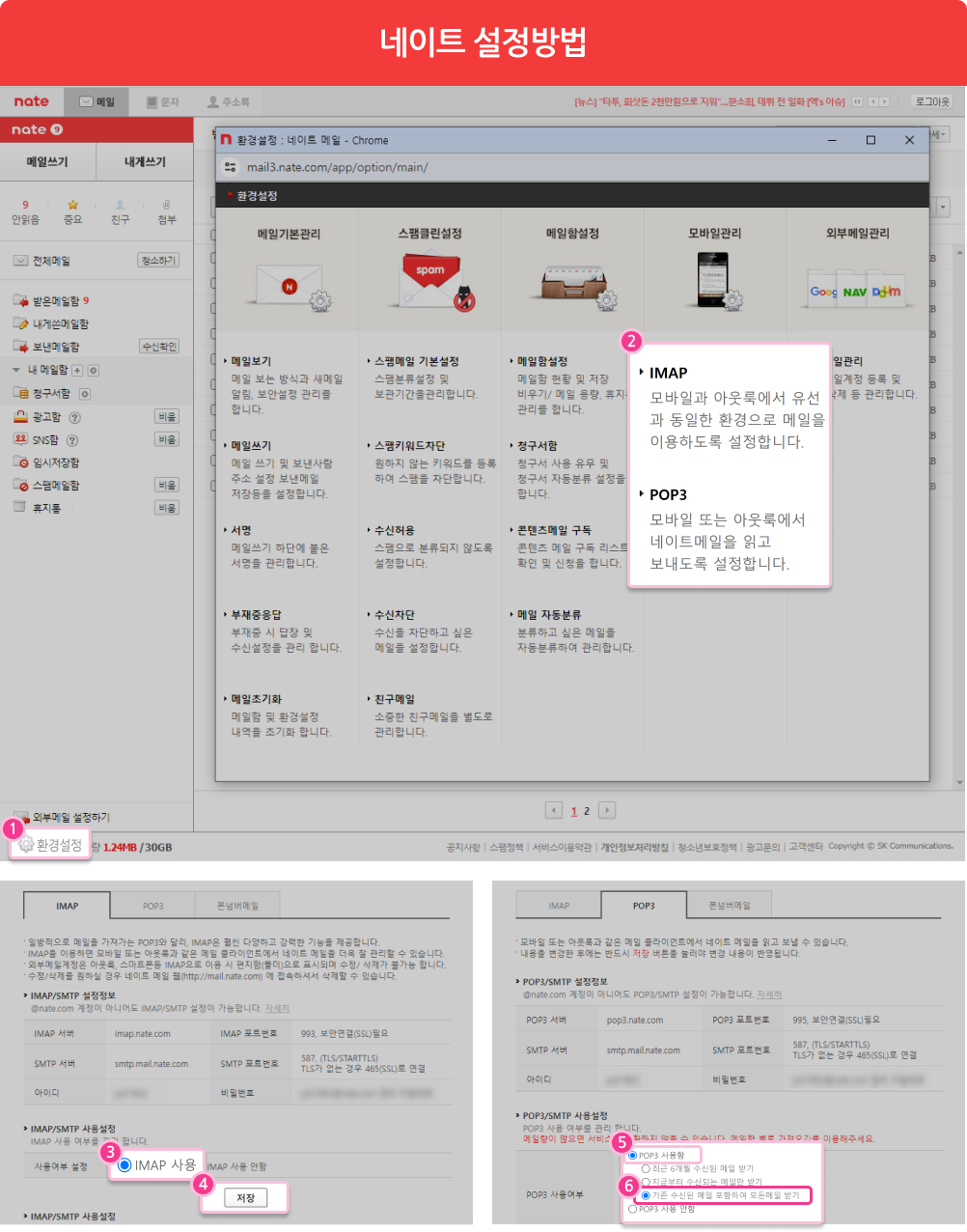Go to the previous mail list page with the left arrow

point(554,810)
